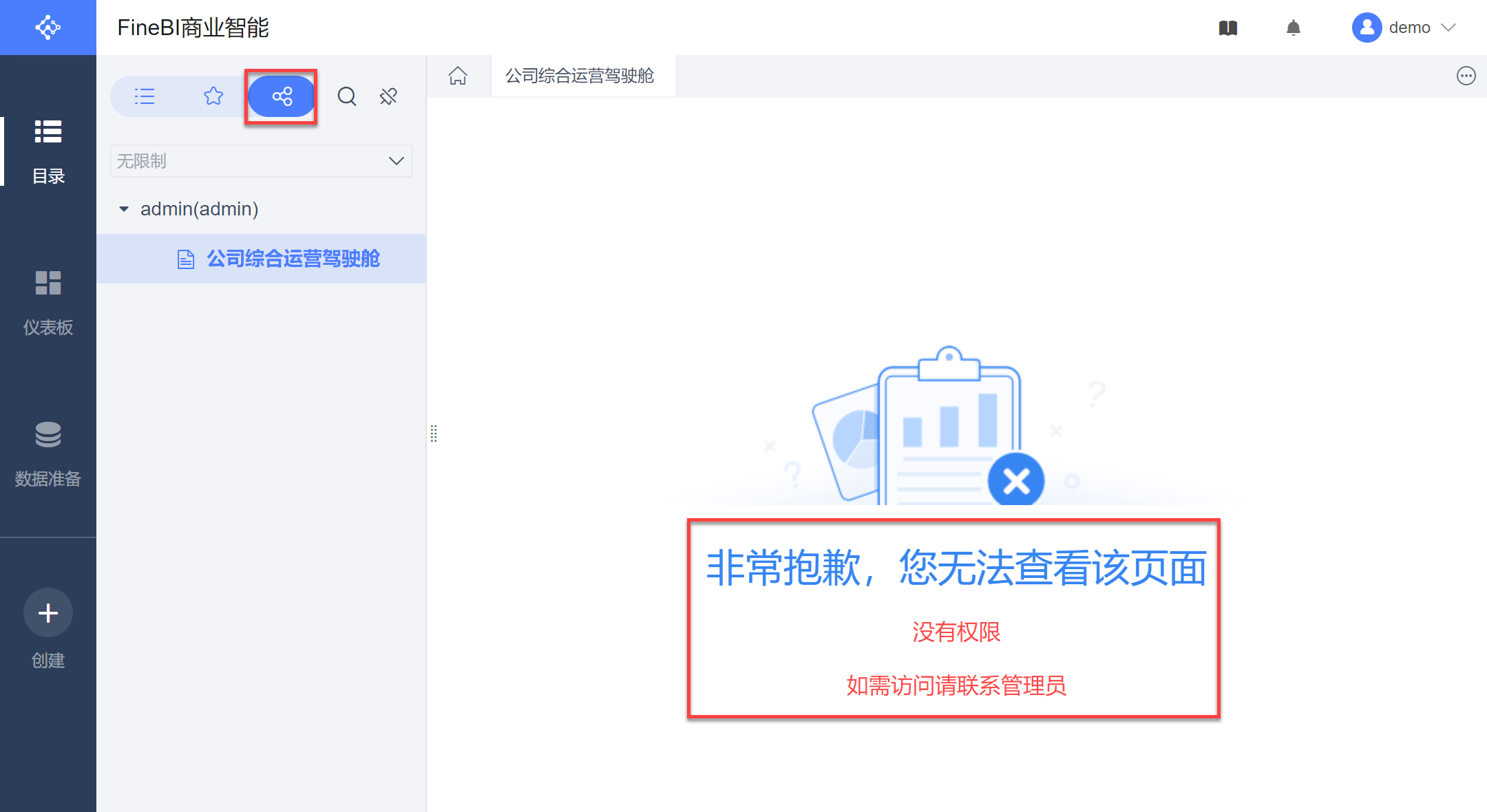Open the help documentation book icon

[1227, 28]
